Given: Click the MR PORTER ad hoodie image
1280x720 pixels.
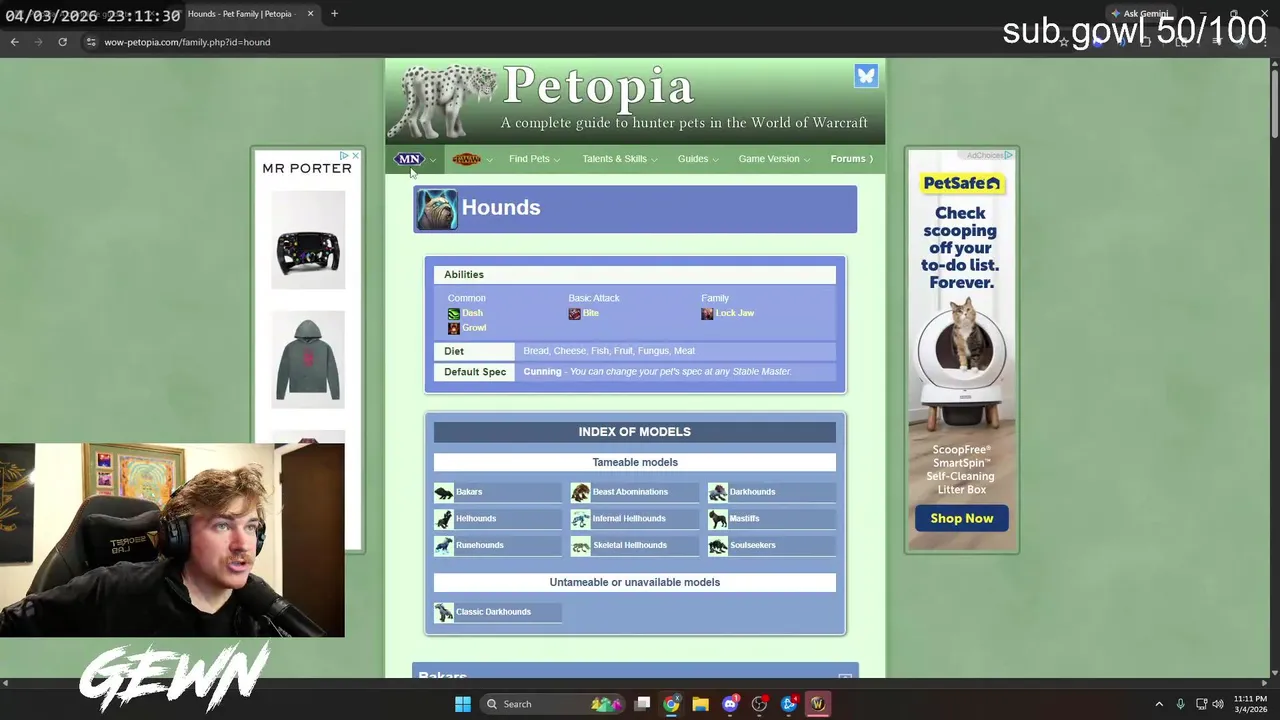Looking at the screenshot, I should click(308, 360).
